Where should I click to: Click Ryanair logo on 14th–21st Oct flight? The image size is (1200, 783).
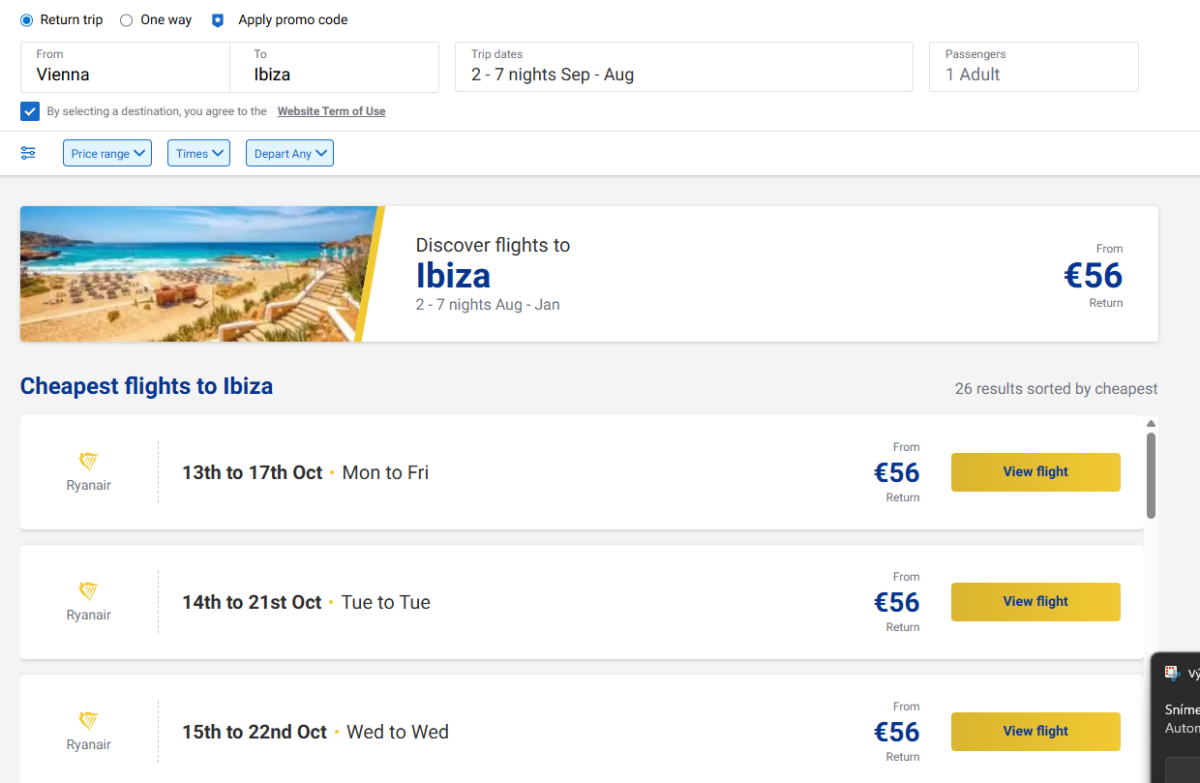point(89,592)
